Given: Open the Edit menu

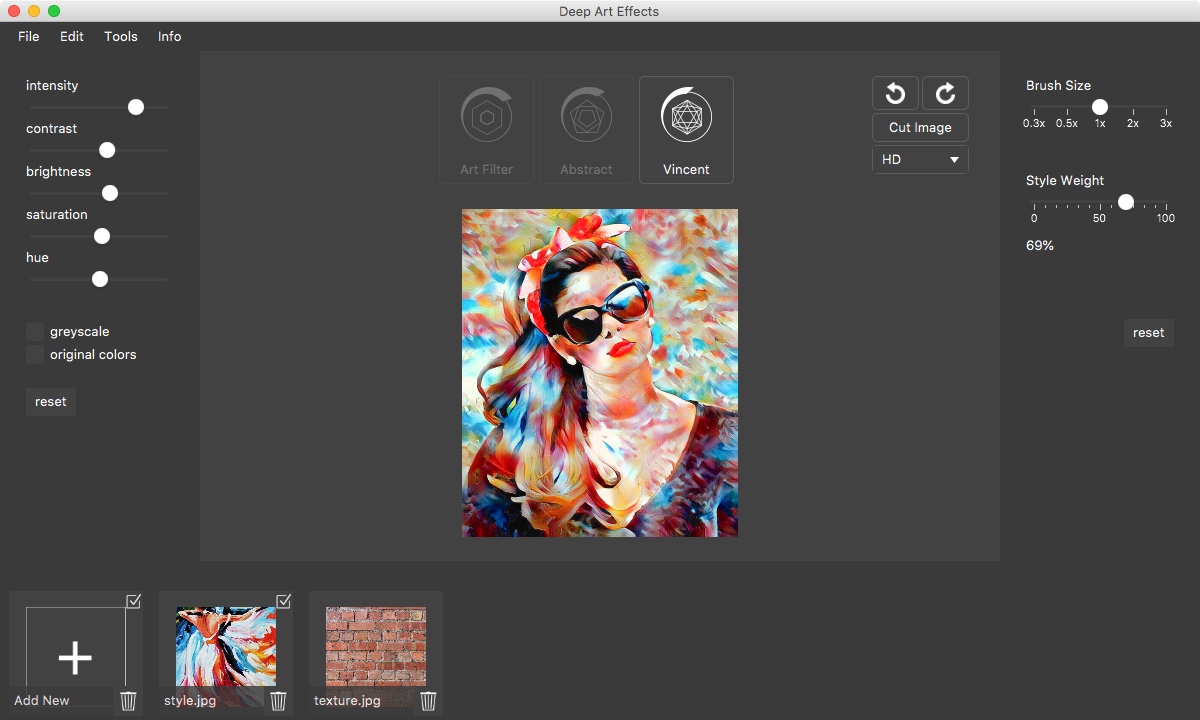Looking at the screenshot, I should click(x=72, y=36).
